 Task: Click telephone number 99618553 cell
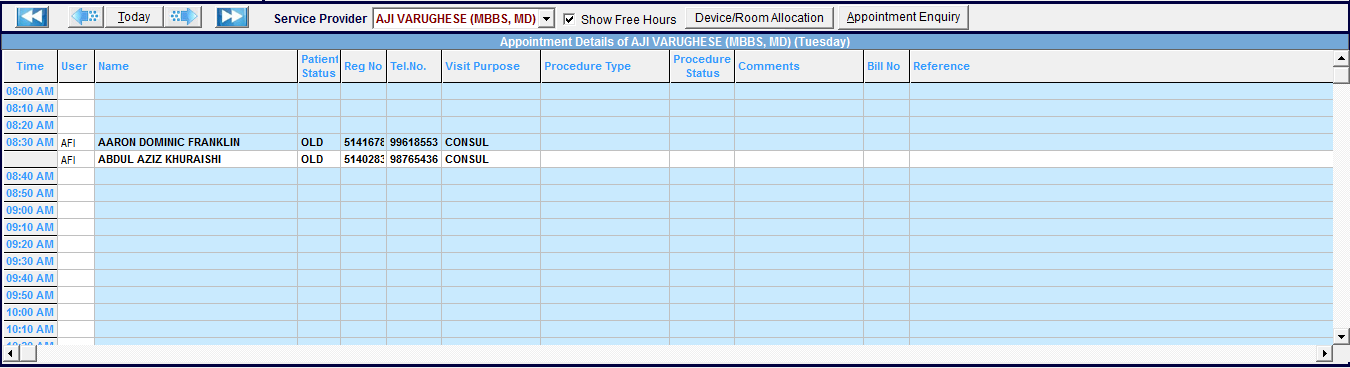tap(414, 142)
